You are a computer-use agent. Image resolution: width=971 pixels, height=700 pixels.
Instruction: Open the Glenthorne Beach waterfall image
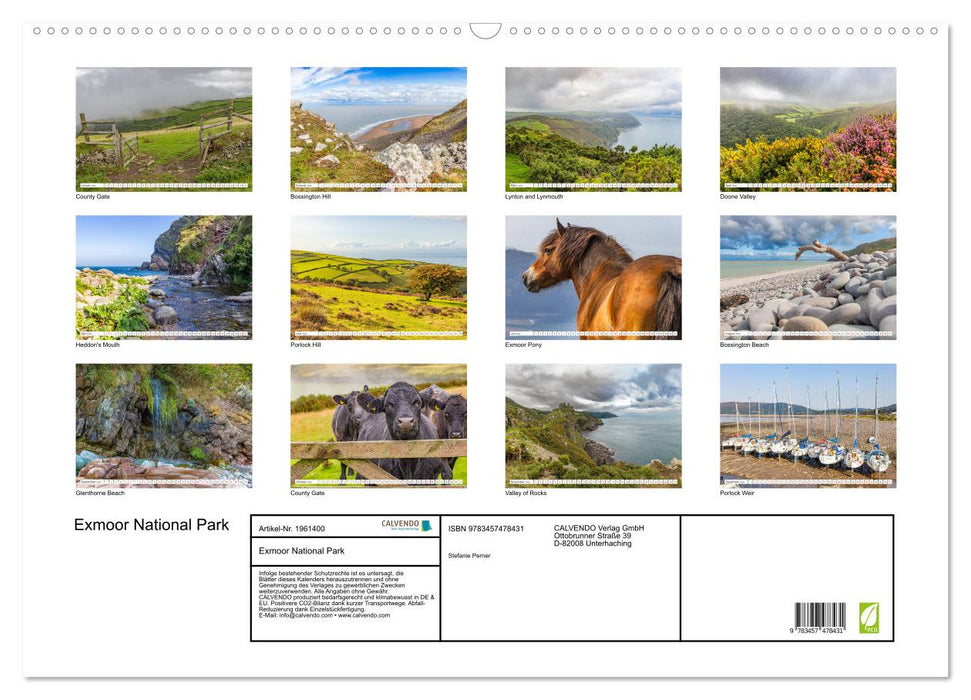[x=163, y=425]
